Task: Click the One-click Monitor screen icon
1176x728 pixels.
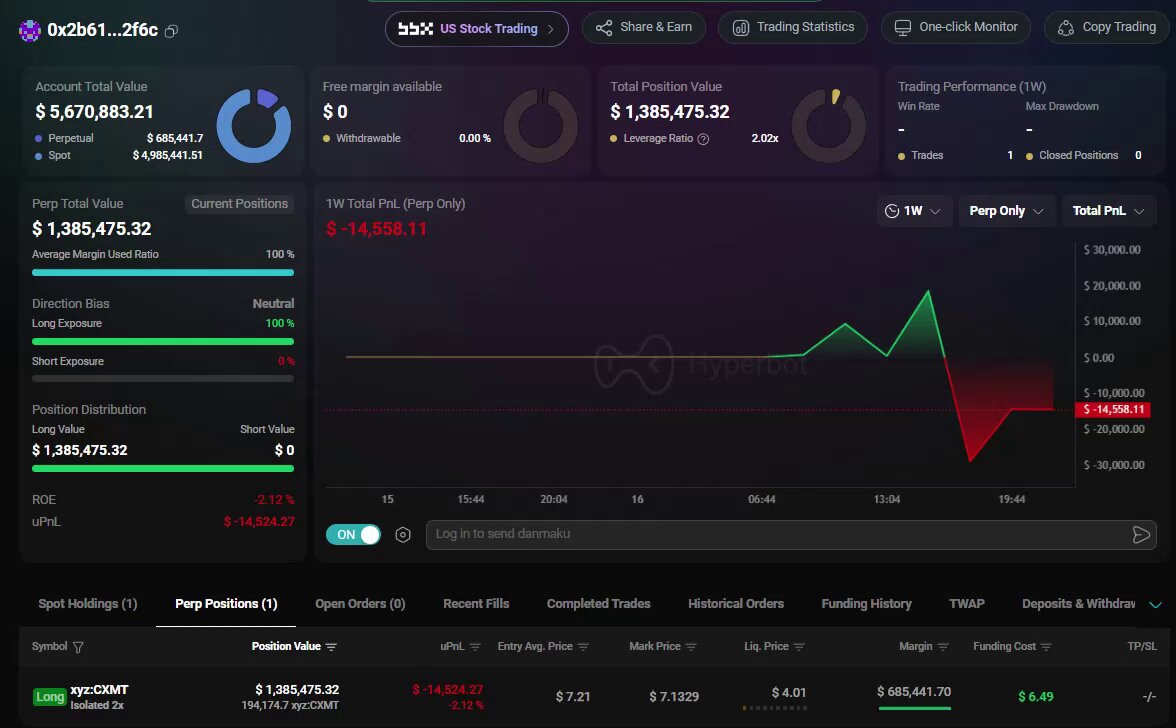Action: (x=903, y=28)
